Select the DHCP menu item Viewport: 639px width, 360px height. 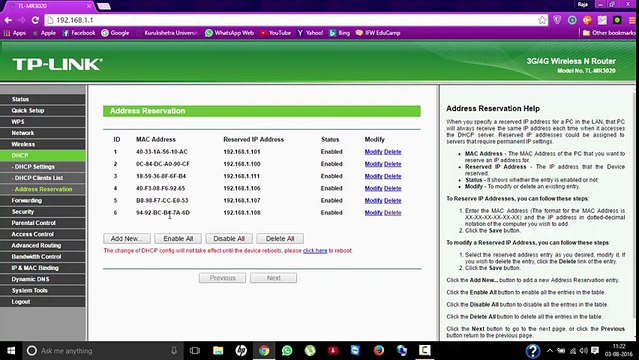pyautogui.click(x=43, y=155)
